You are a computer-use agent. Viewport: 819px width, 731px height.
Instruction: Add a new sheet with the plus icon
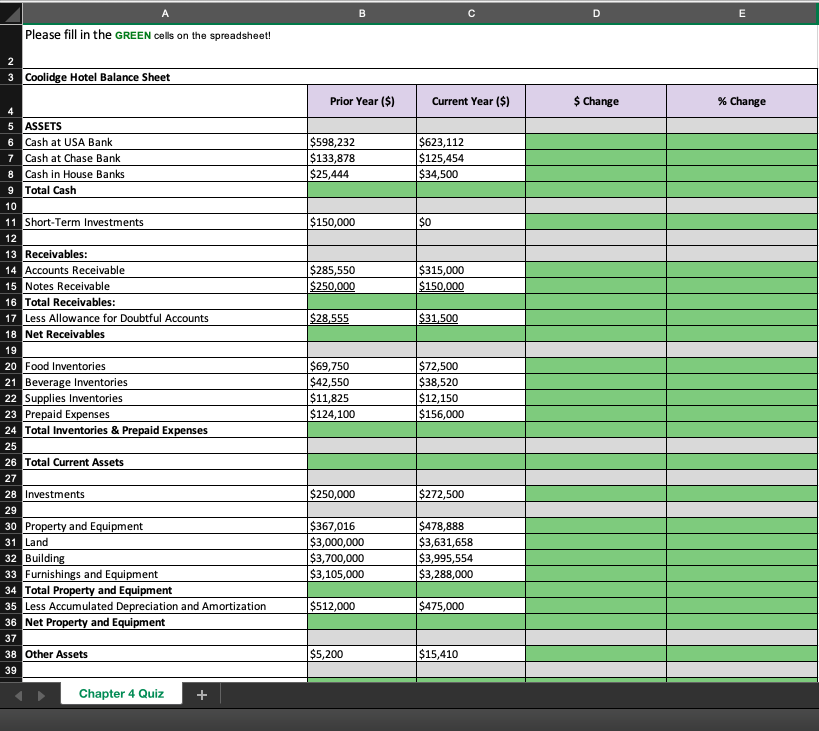202,694
